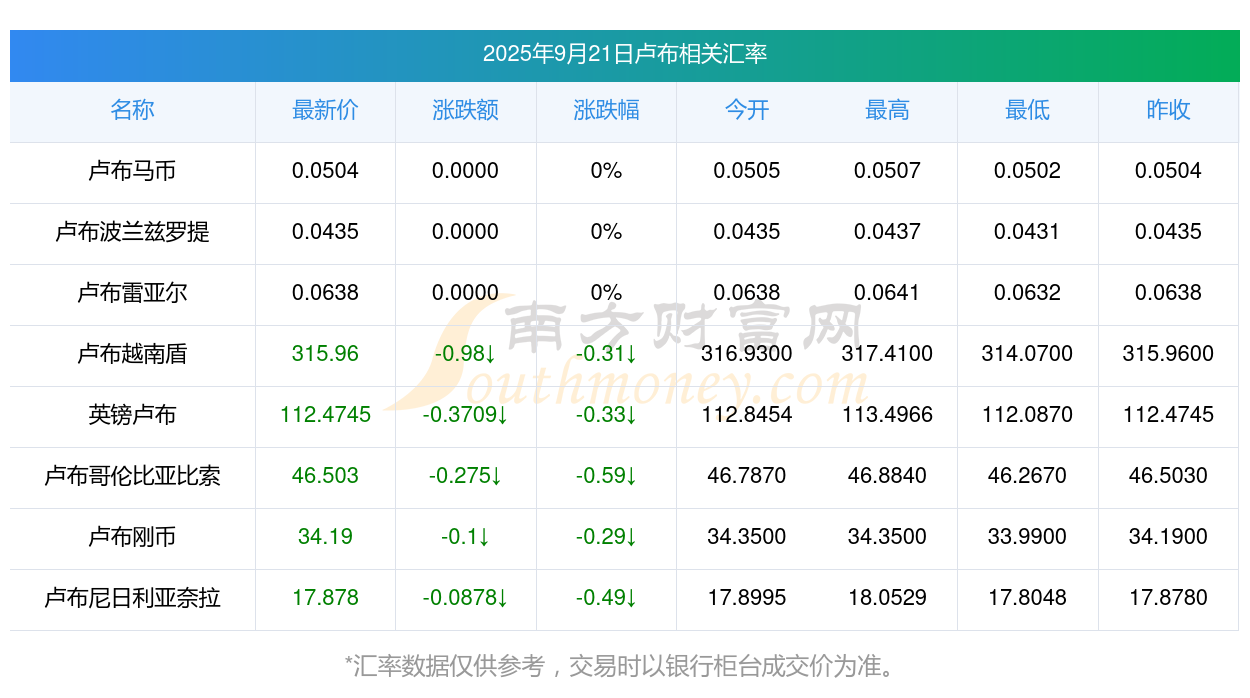Click low value 0.0502
The height and width of the screenshot is (698, 1250).
[x=1028, y=171]
